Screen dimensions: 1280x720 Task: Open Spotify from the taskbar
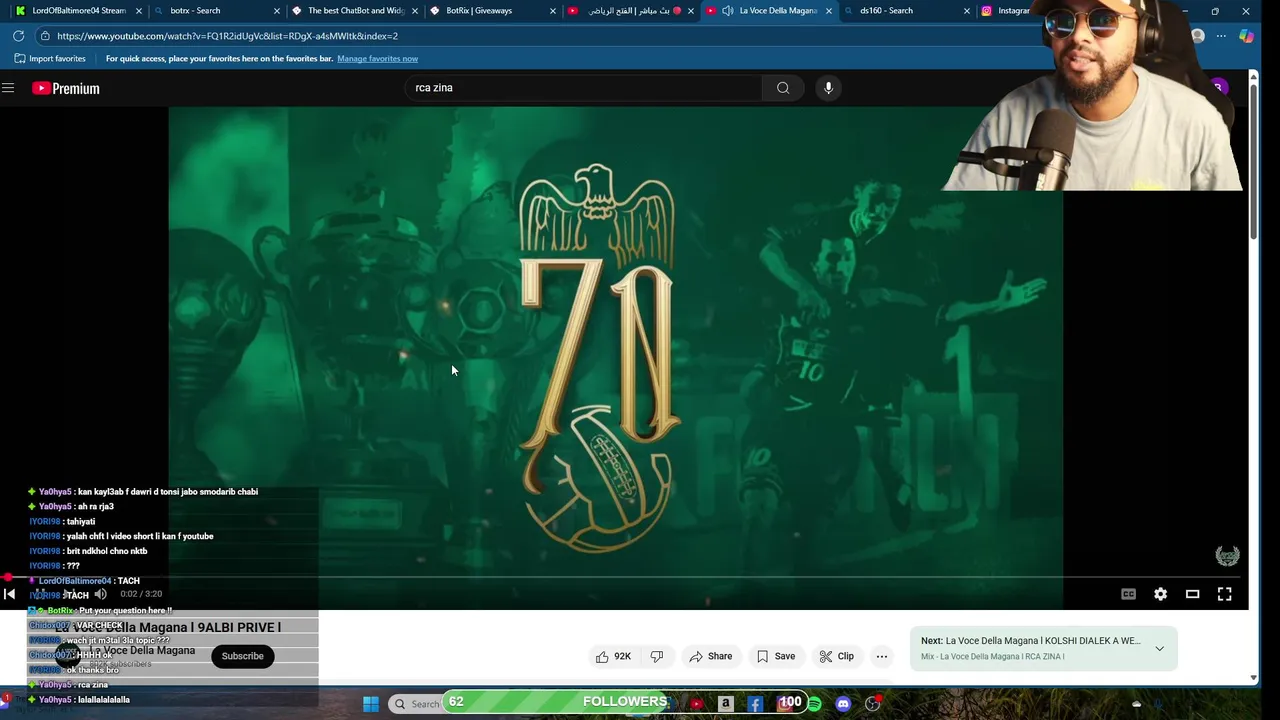[x=814, y=704]
